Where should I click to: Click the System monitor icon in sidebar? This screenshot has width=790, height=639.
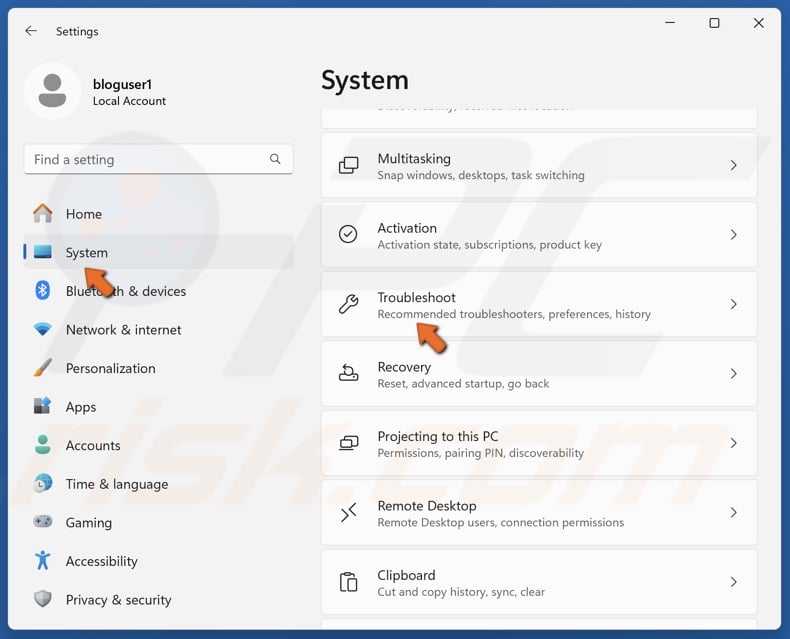(x=43, y=252)
